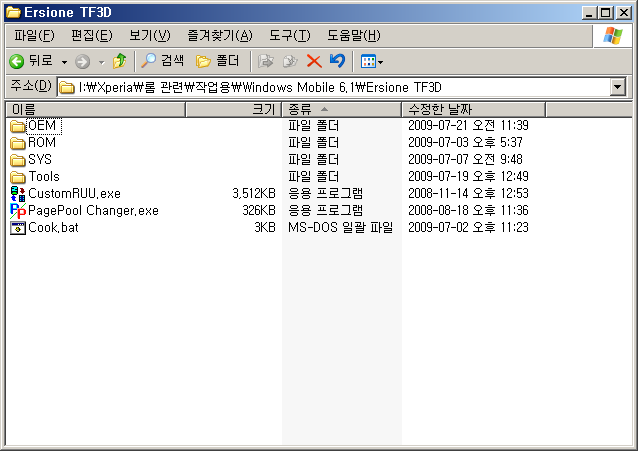Open the 보기(V) menu
This screenshot has height=451, width=638.
150,36
